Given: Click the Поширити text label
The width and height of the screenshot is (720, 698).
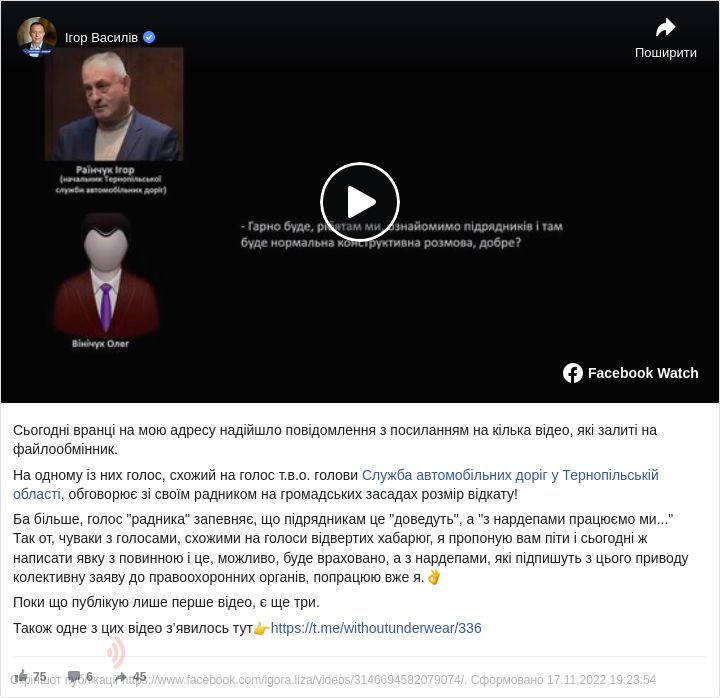Looking at the screenshot, I should (x=665, y=53).
